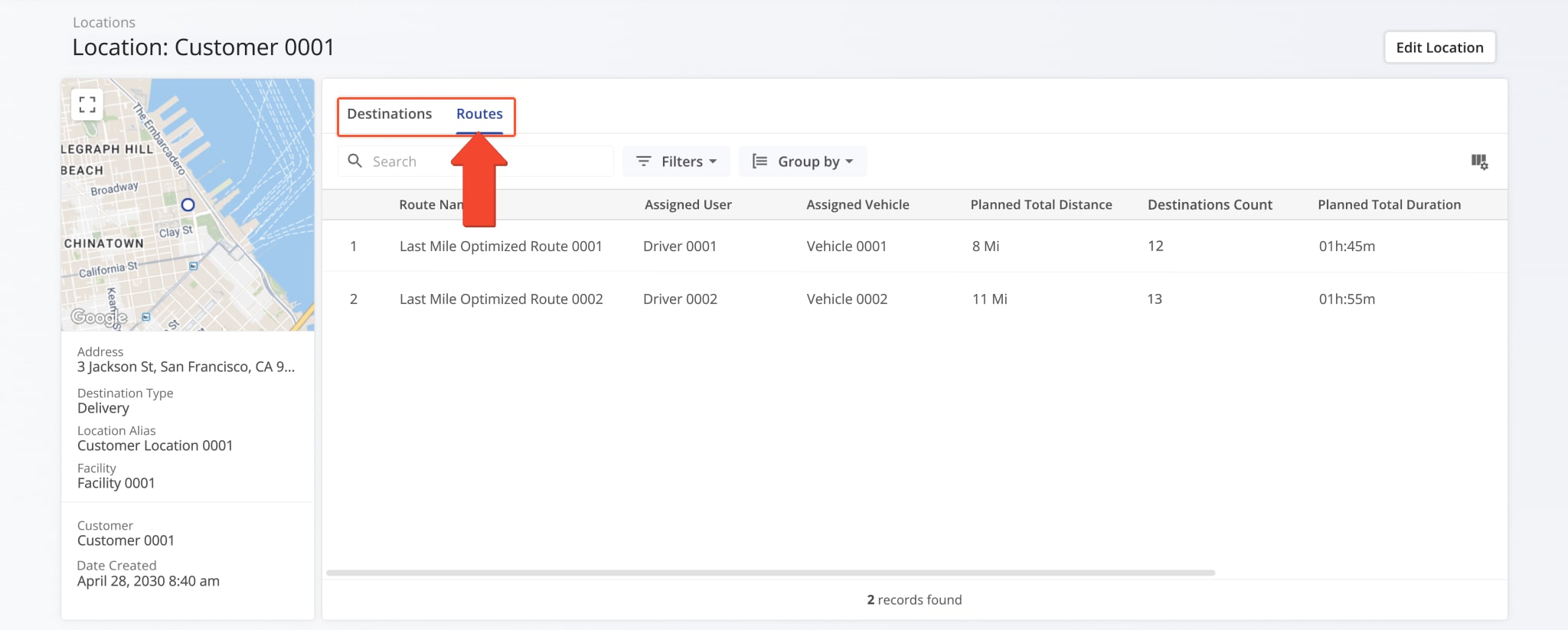
Task: Click the 8 Mi distance value
Action: tap(985, 246)
